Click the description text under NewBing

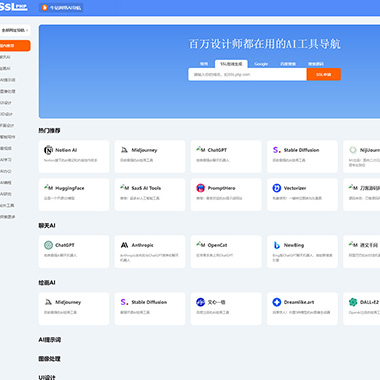(x=302, y=257)
